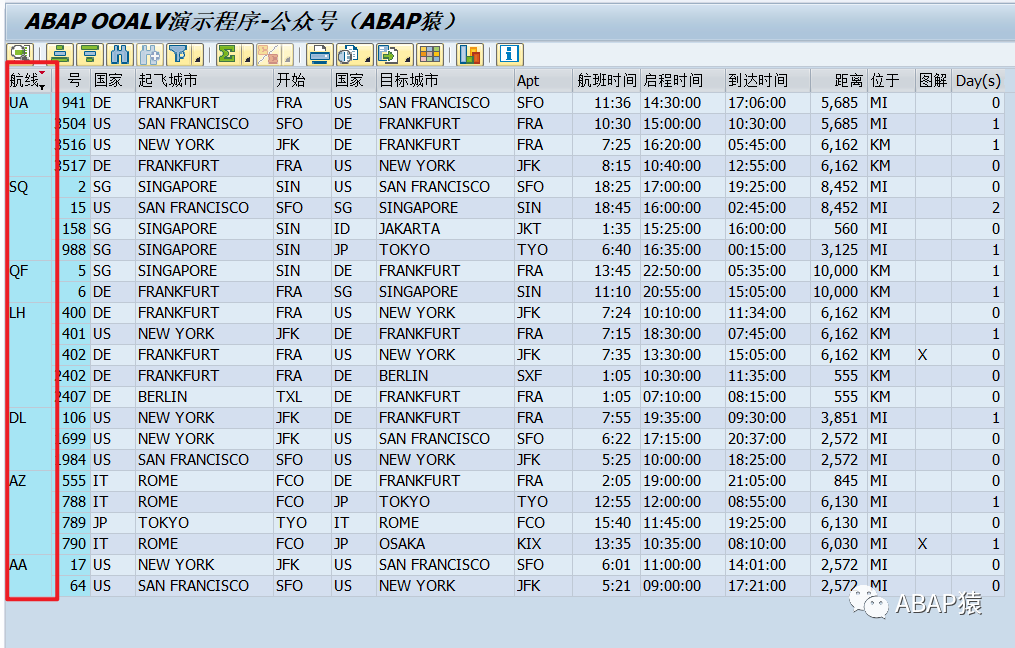Open the Display Graphic chart icon
Screen dimensions: 1015x648
[470, 54]
